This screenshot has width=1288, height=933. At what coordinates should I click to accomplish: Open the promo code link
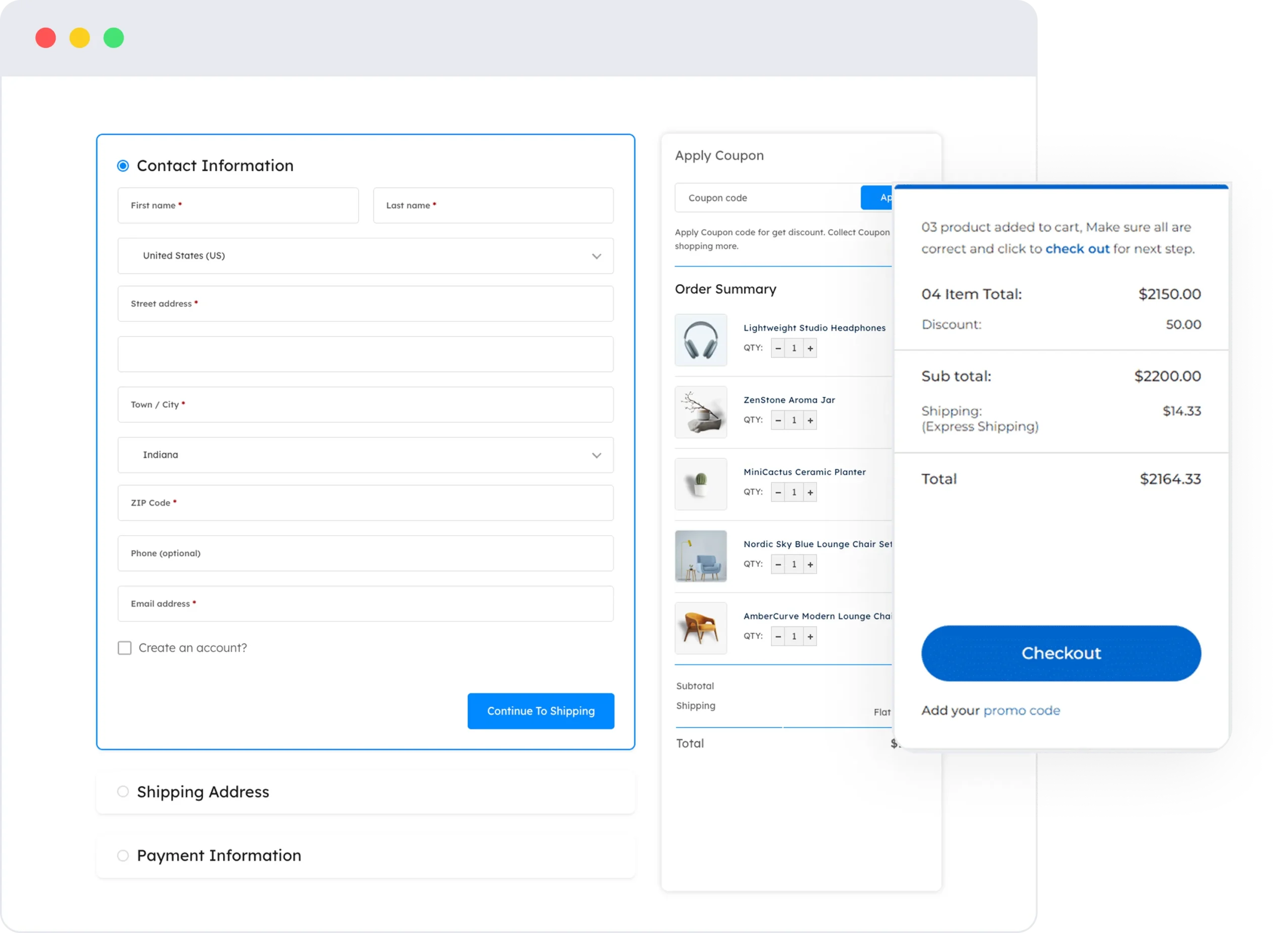click(x=1022, y=710)
